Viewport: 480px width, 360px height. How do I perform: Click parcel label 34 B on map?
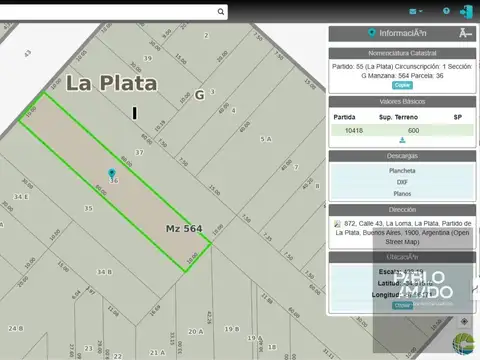click(104, 272)
